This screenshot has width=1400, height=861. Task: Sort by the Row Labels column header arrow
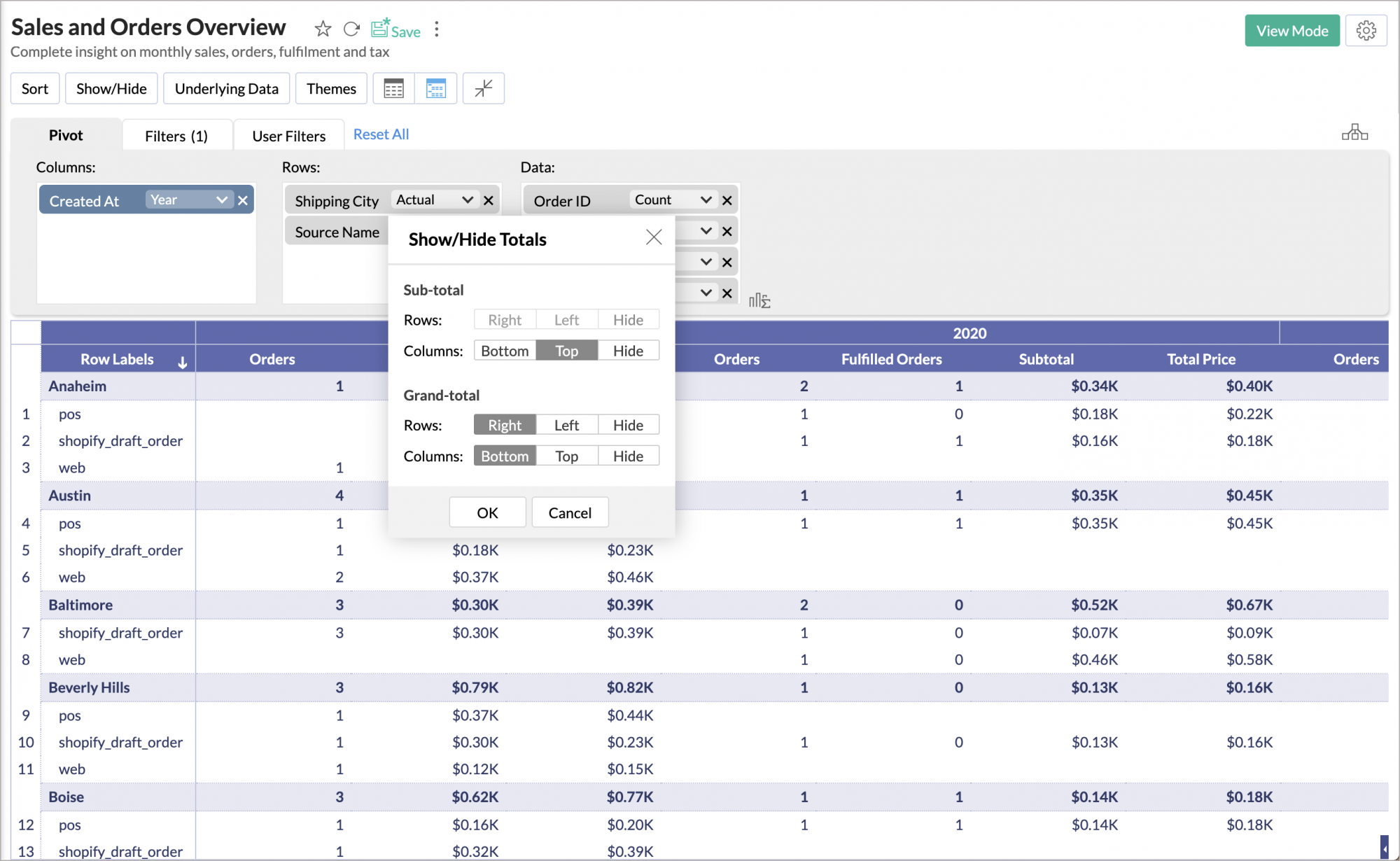pos(183,361)
